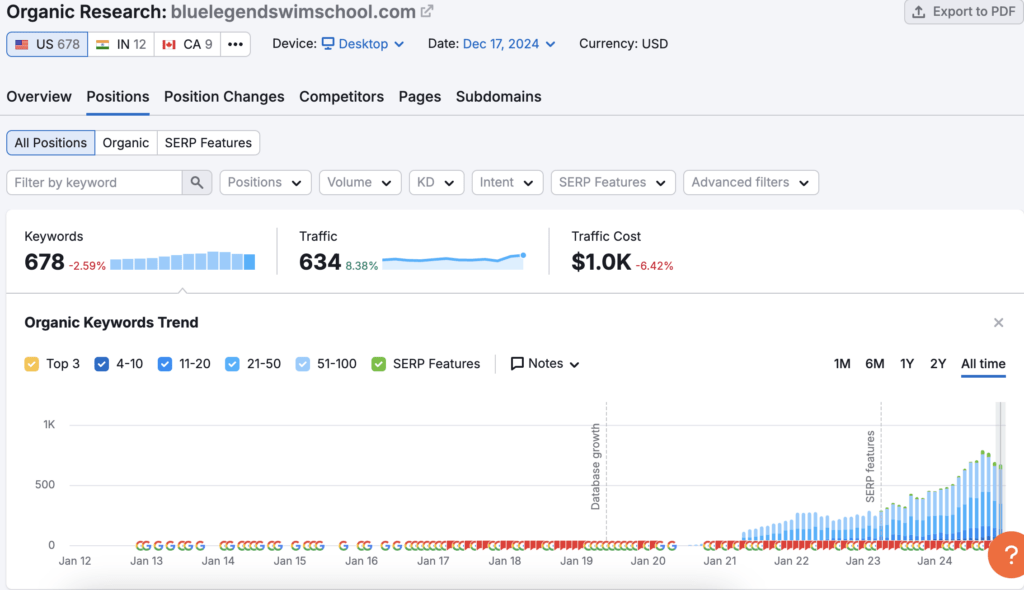Open the Date Dec 17, 2024 dropdown

click(509, 44)
